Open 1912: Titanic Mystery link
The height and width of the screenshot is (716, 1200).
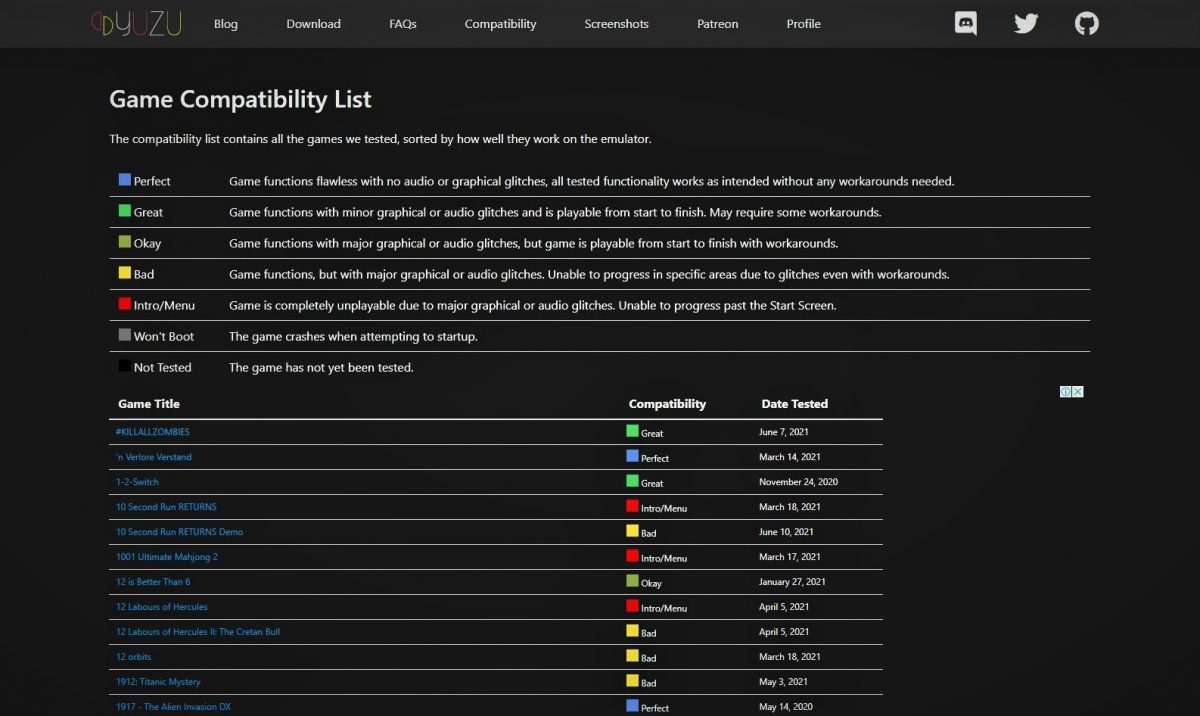coord(158,682)
